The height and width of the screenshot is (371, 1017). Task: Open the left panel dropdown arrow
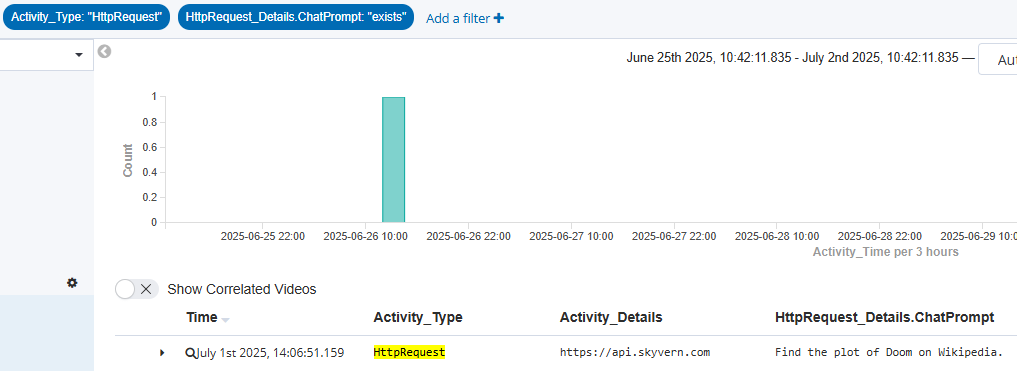pos(79,54)
